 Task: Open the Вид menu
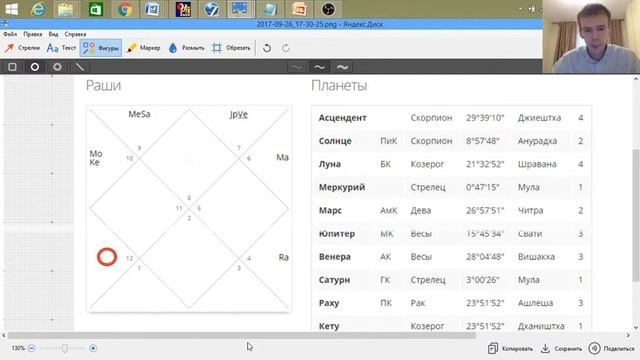(x=53, y=34)
